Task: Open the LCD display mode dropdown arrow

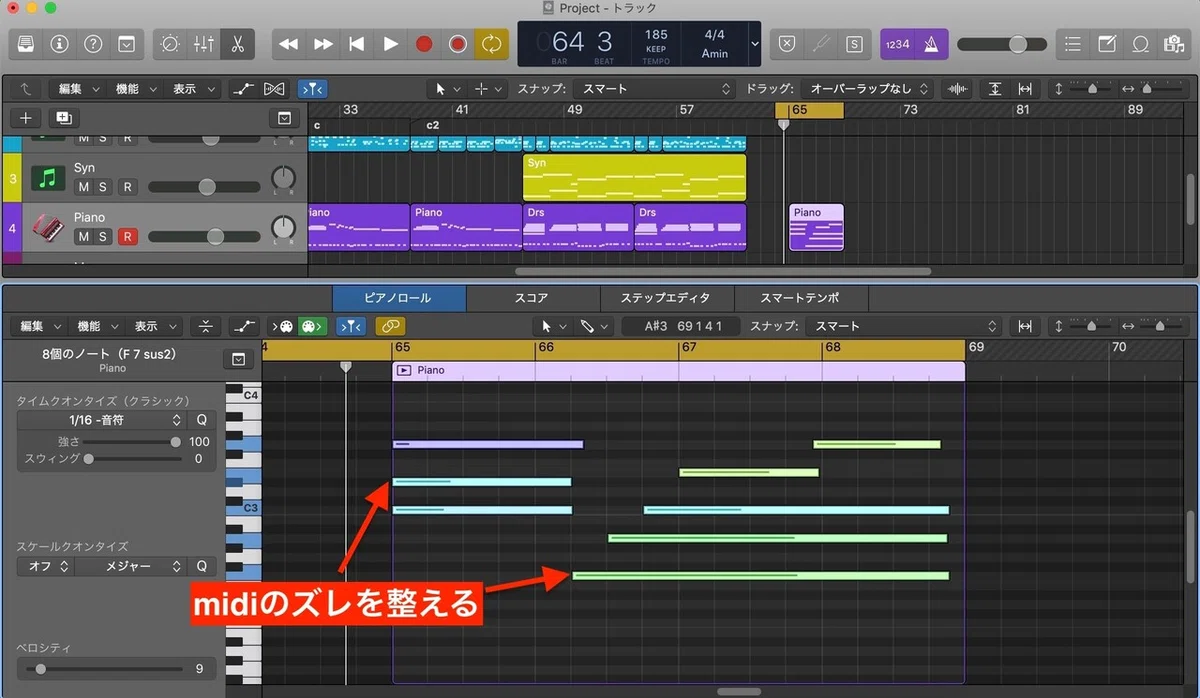Action: 754,44
